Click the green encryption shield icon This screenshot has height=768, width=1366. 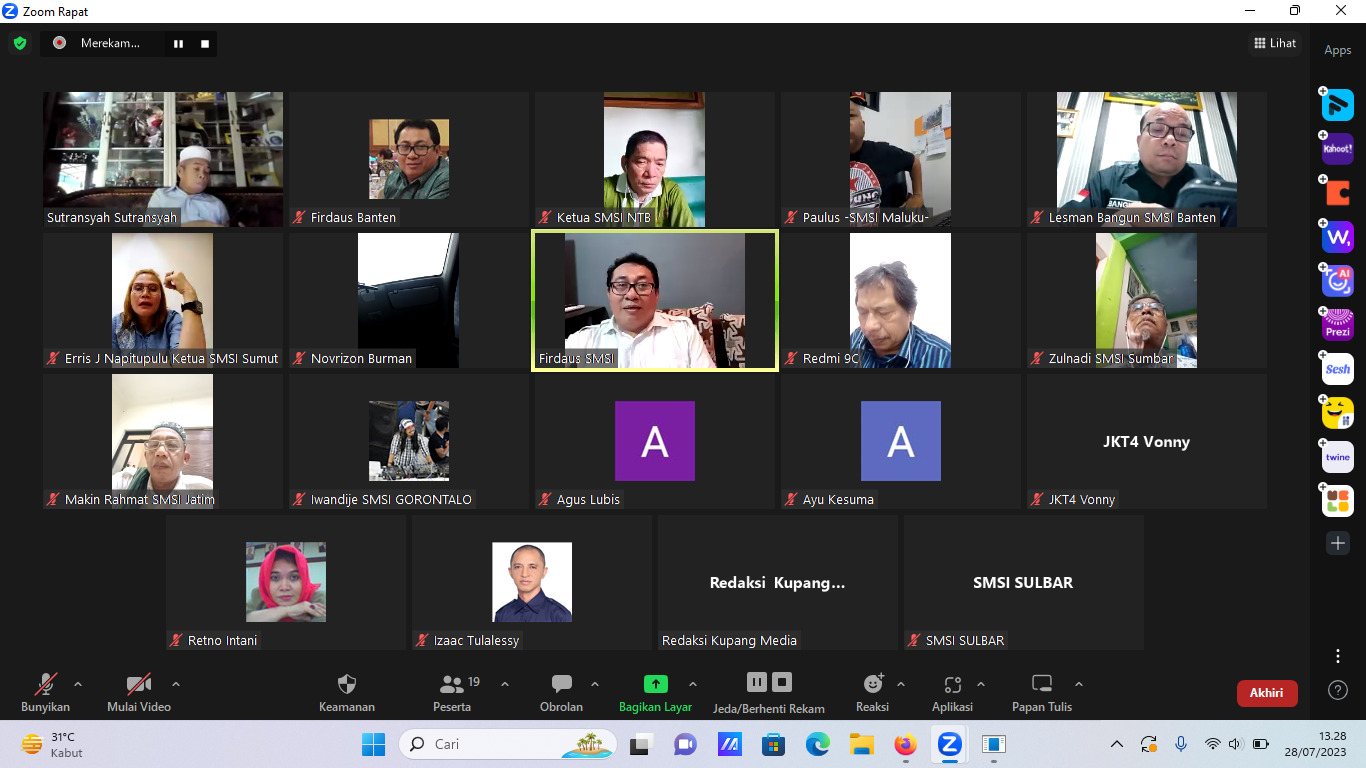[x=20, y=43]
